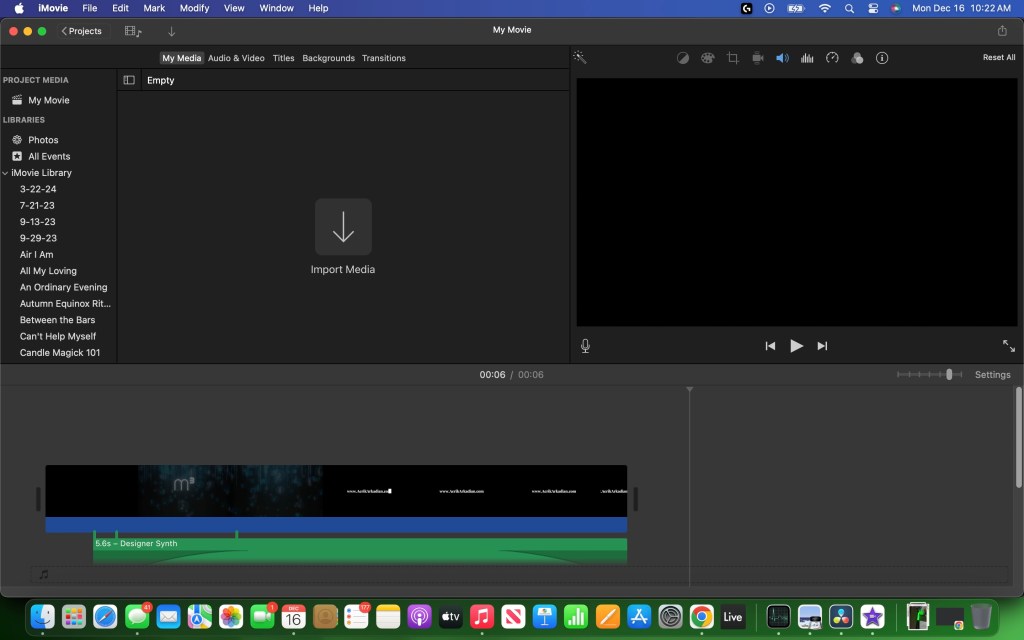1024x640 pixels.
Task: Toggle the voiceover microphone recording
Action: pos(585,346)
